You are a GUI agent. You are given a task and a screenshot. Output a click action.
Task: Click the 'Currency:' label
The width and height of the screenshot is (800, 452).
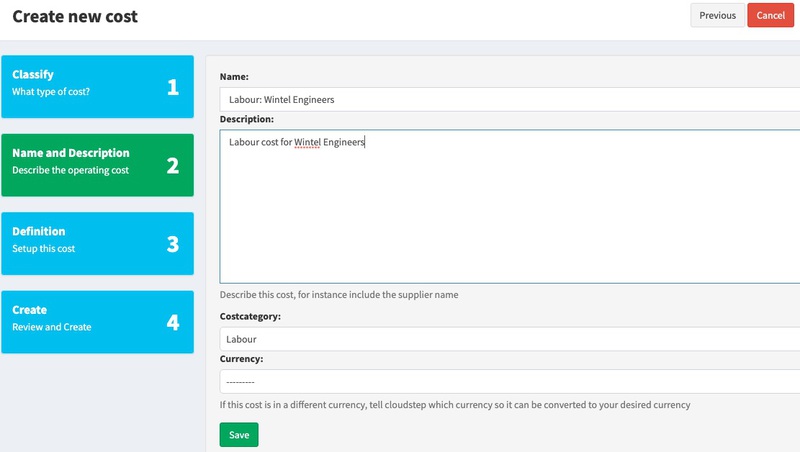click(241, 359)
